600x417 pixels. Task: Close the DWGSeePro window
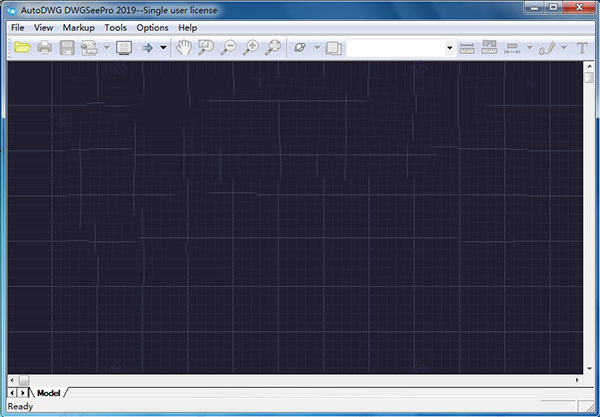[579, 7]
